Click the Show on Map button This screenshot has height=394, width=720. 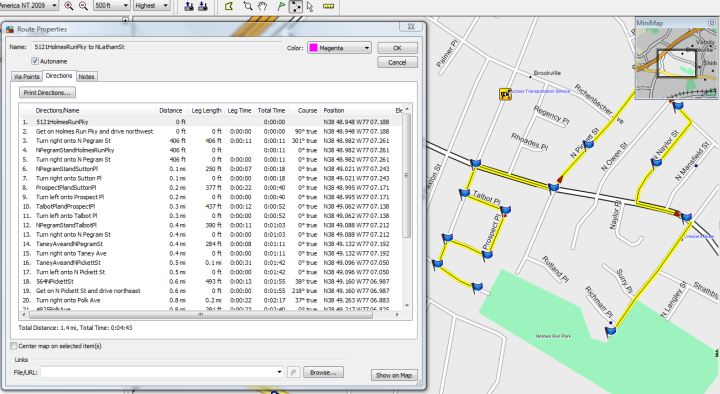click(x=394, y=375)
